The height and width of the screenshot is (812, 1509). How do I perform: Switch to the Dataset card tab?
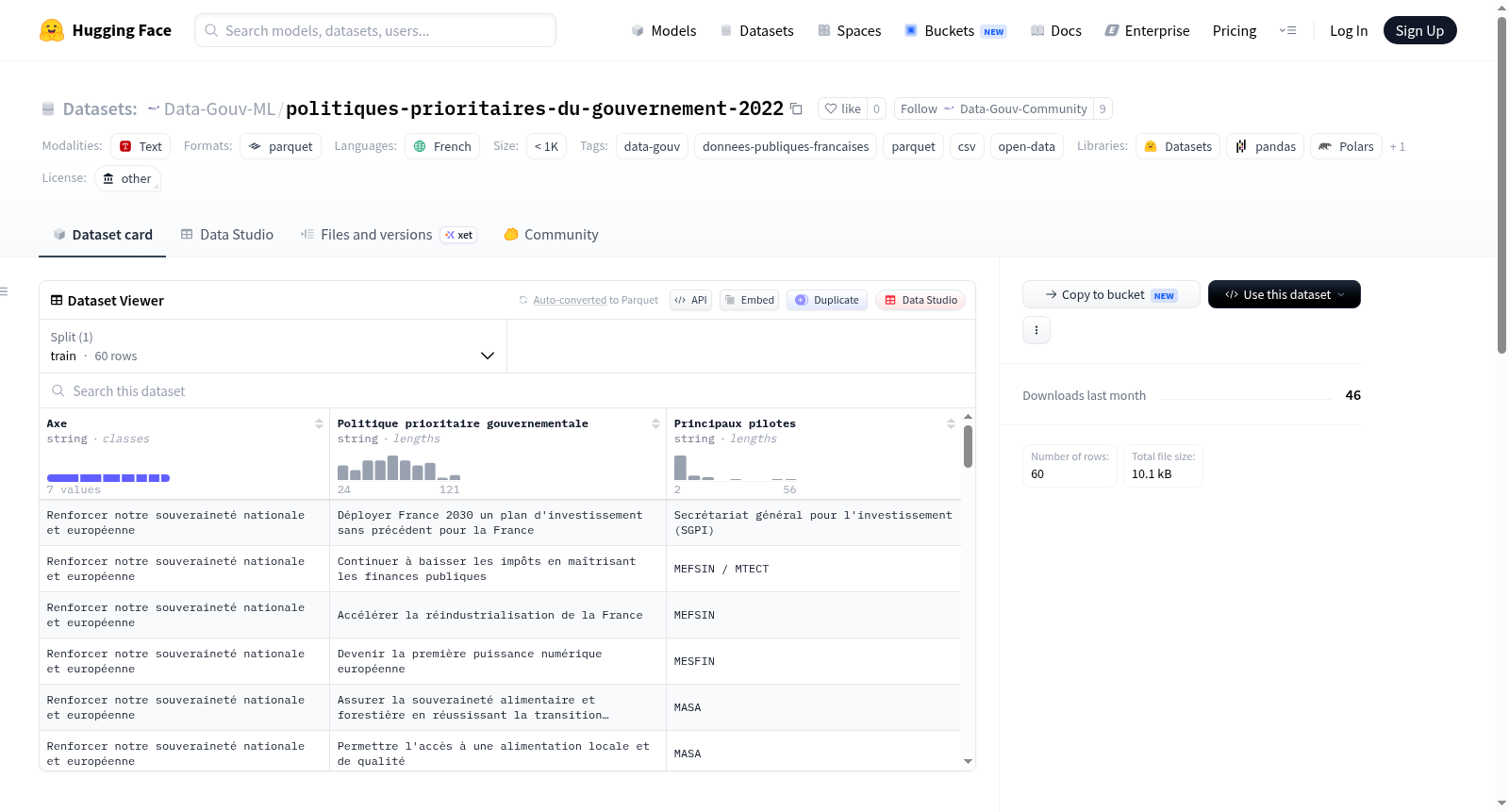coord(103,234)
